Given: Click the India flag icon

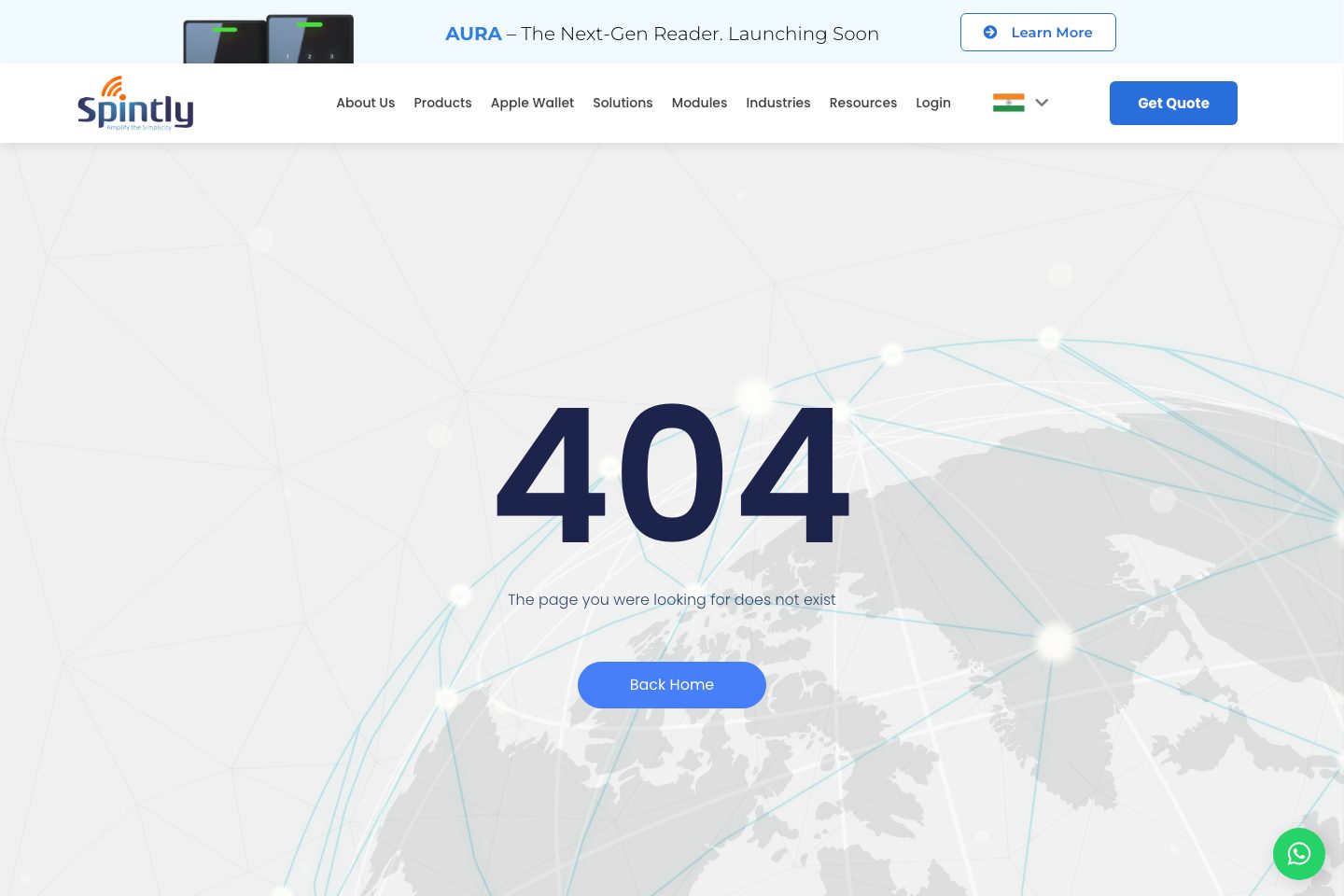Looking at the screenshot, I should (x=1008, y=103).
